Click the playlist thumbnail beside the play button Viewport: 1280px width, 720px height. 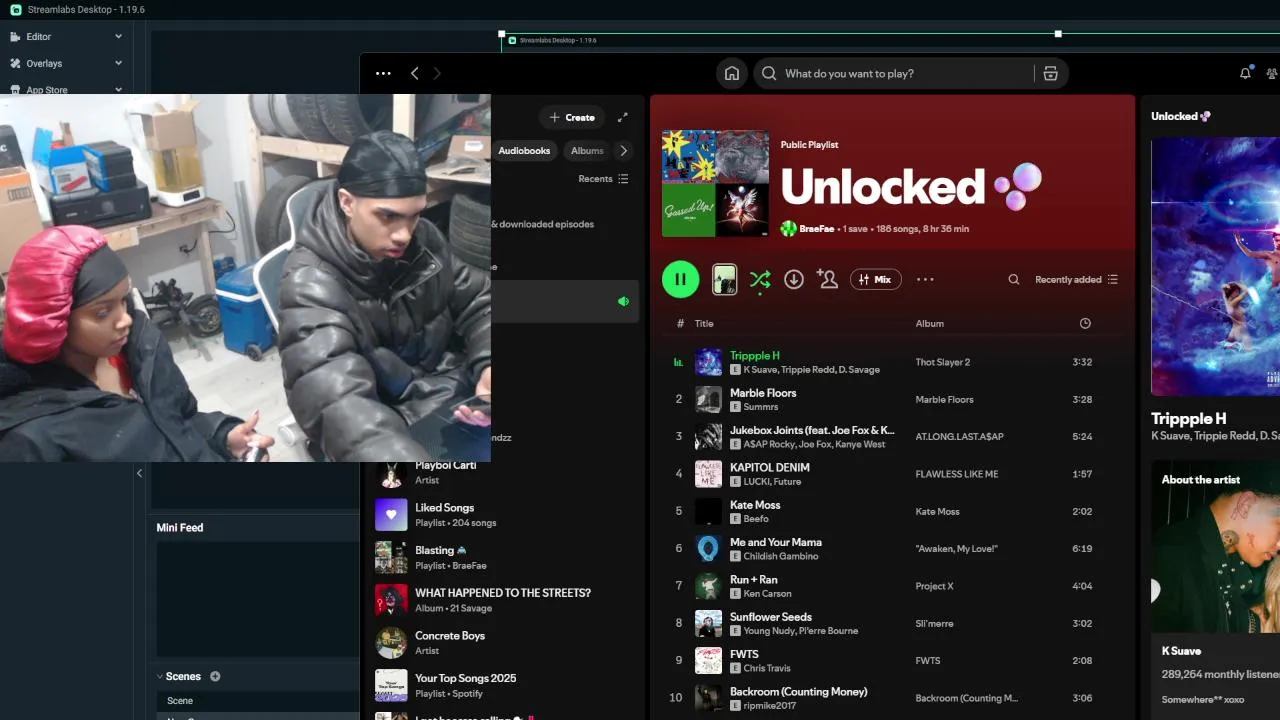pos(724,280)
